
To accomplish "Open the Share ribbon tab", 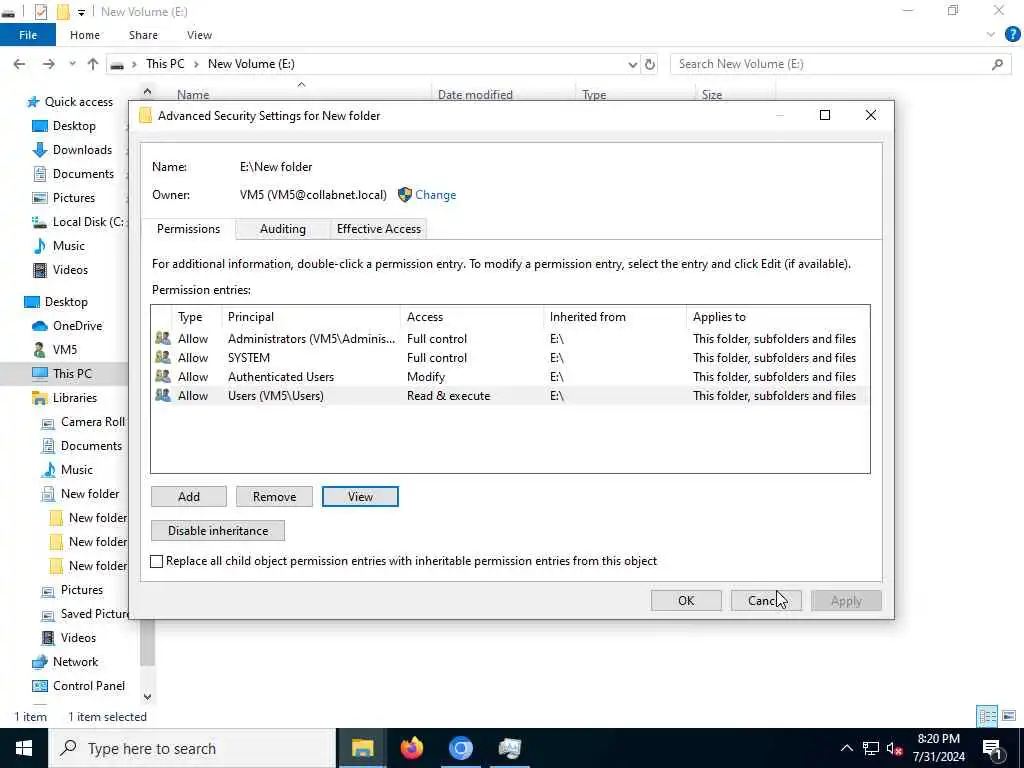I will [143, 35].
